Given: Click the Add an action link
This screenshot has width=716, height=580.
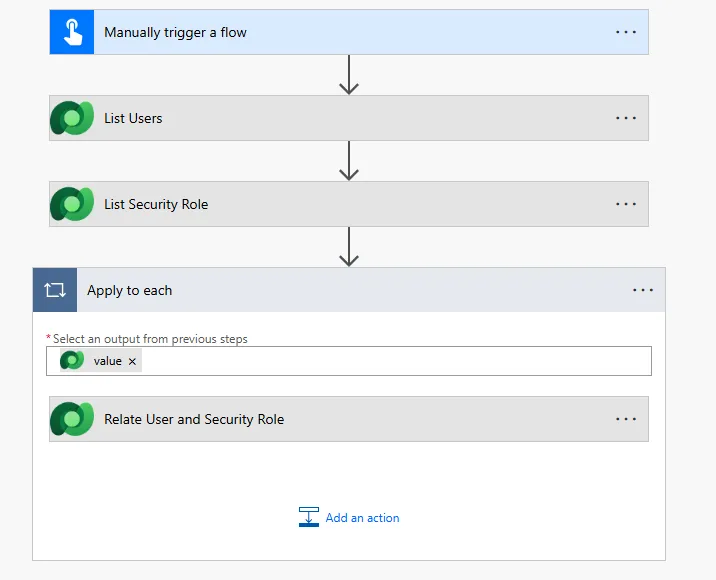Looking at the screenshot, I should 363,517.
